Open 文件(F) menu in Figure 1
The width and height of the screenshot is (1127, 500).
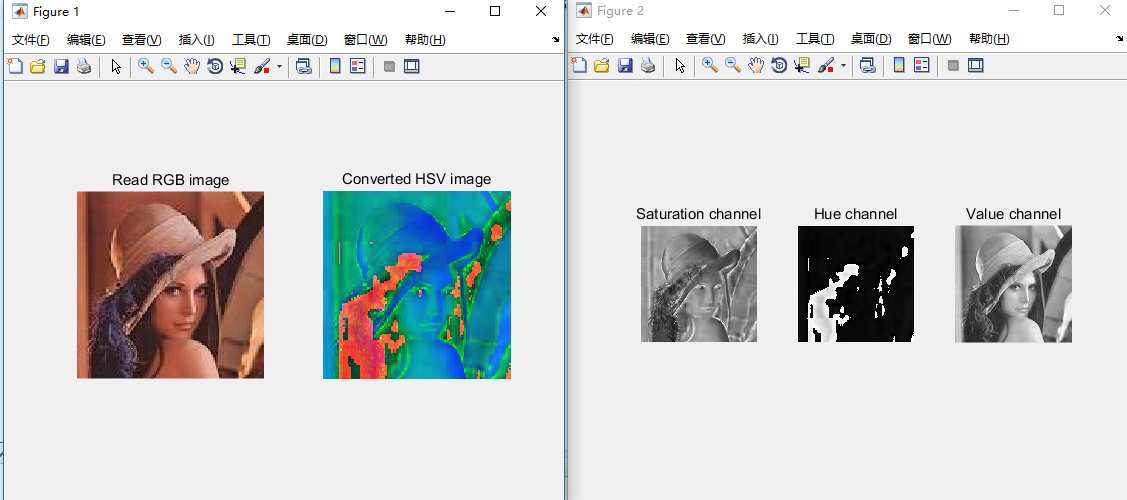(31, 40)
